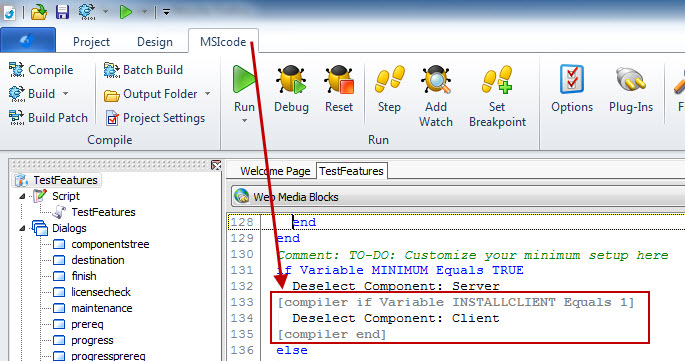Click the 'else' statement on line 136
This screenshot has height=361, width=685.
tap(292, 351)
